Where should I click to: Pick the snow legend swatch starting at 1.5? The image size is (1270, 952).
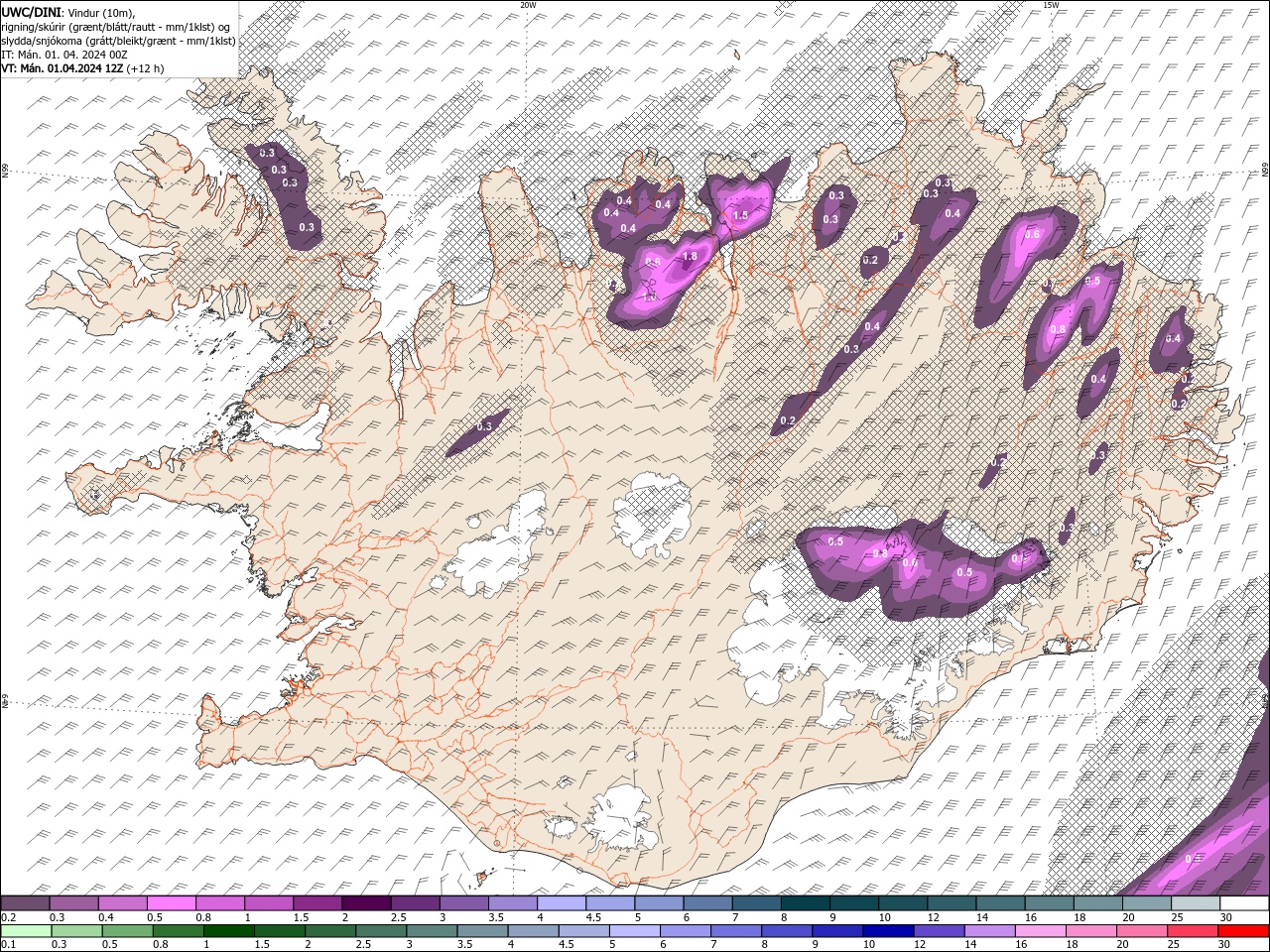pyautogui.click(x=317, y=903)
